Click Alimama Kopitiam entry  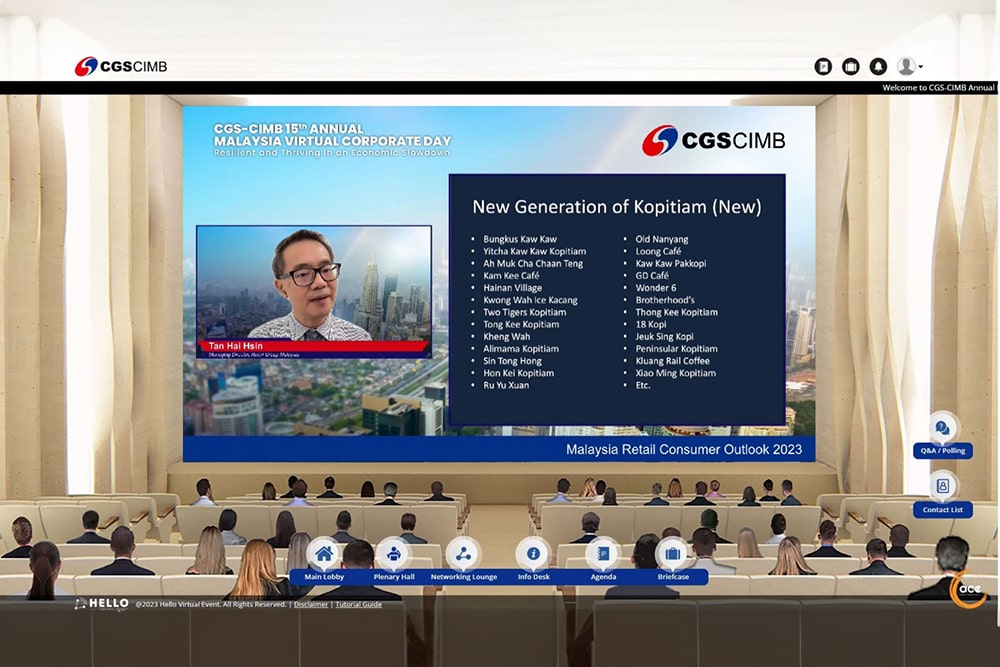[x=520, y=348]
